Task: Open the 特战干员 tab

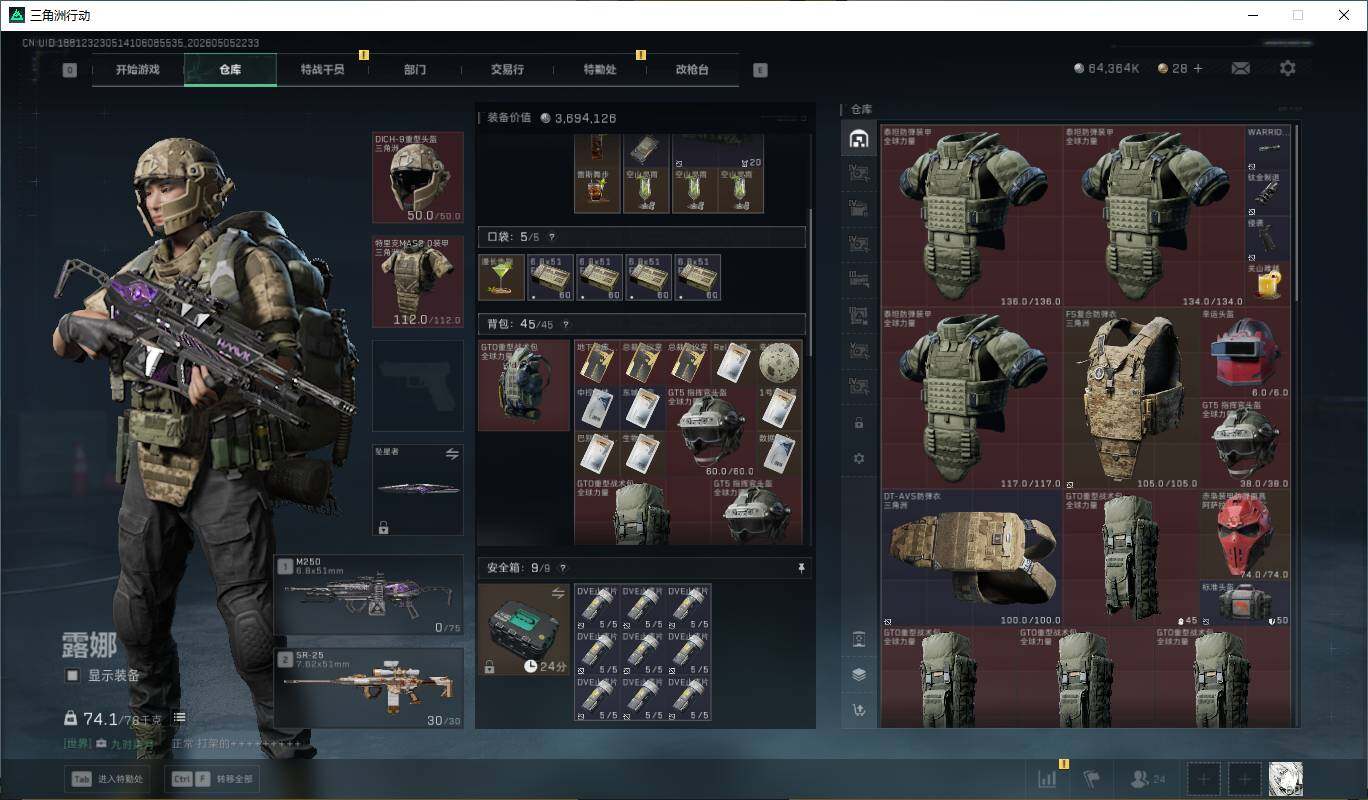Action: pos(322,70)
